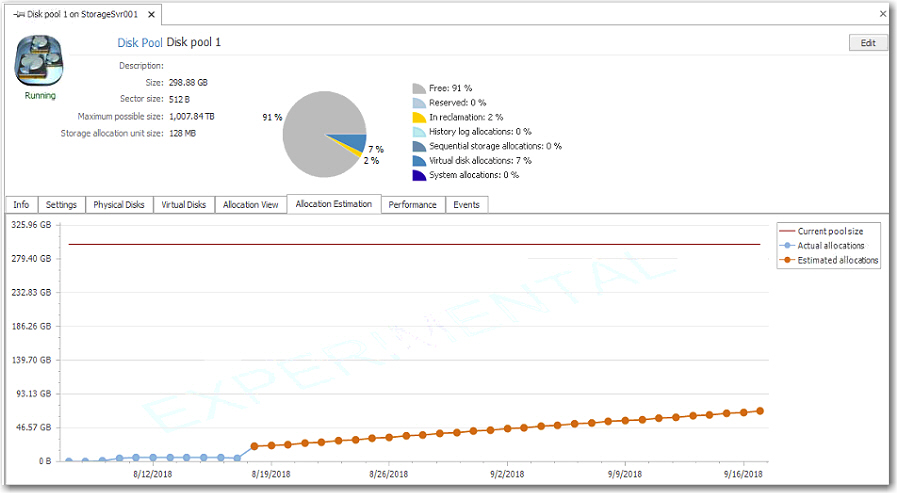Click the Estimated allocations legend marker
The height and width of the screenshot is (493, 897).
(788, 260)
